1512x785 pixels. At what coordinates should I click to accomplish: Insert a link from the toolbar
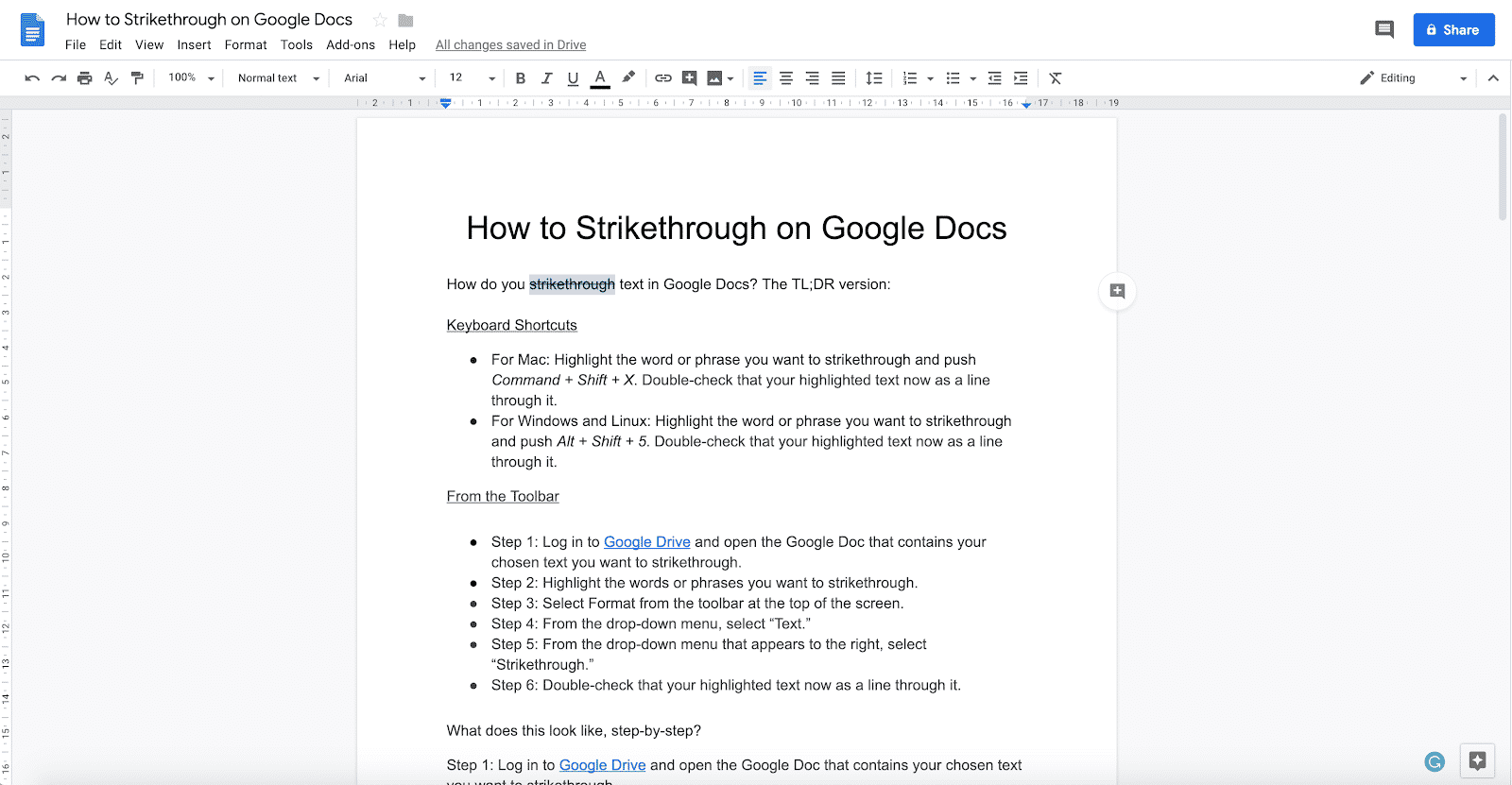[663, 78]
